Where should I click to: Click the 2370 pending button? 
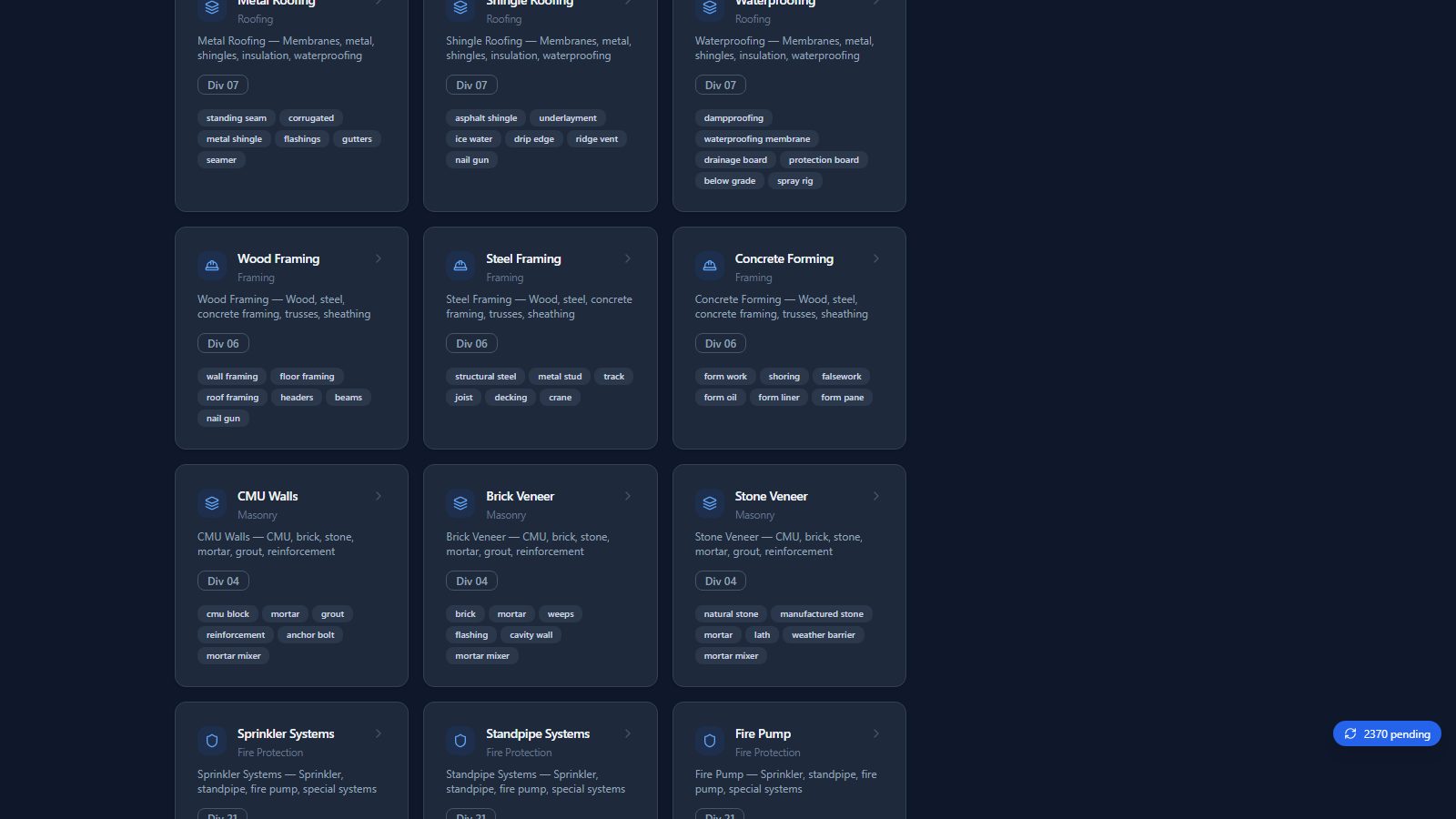tap(1387, 733)
